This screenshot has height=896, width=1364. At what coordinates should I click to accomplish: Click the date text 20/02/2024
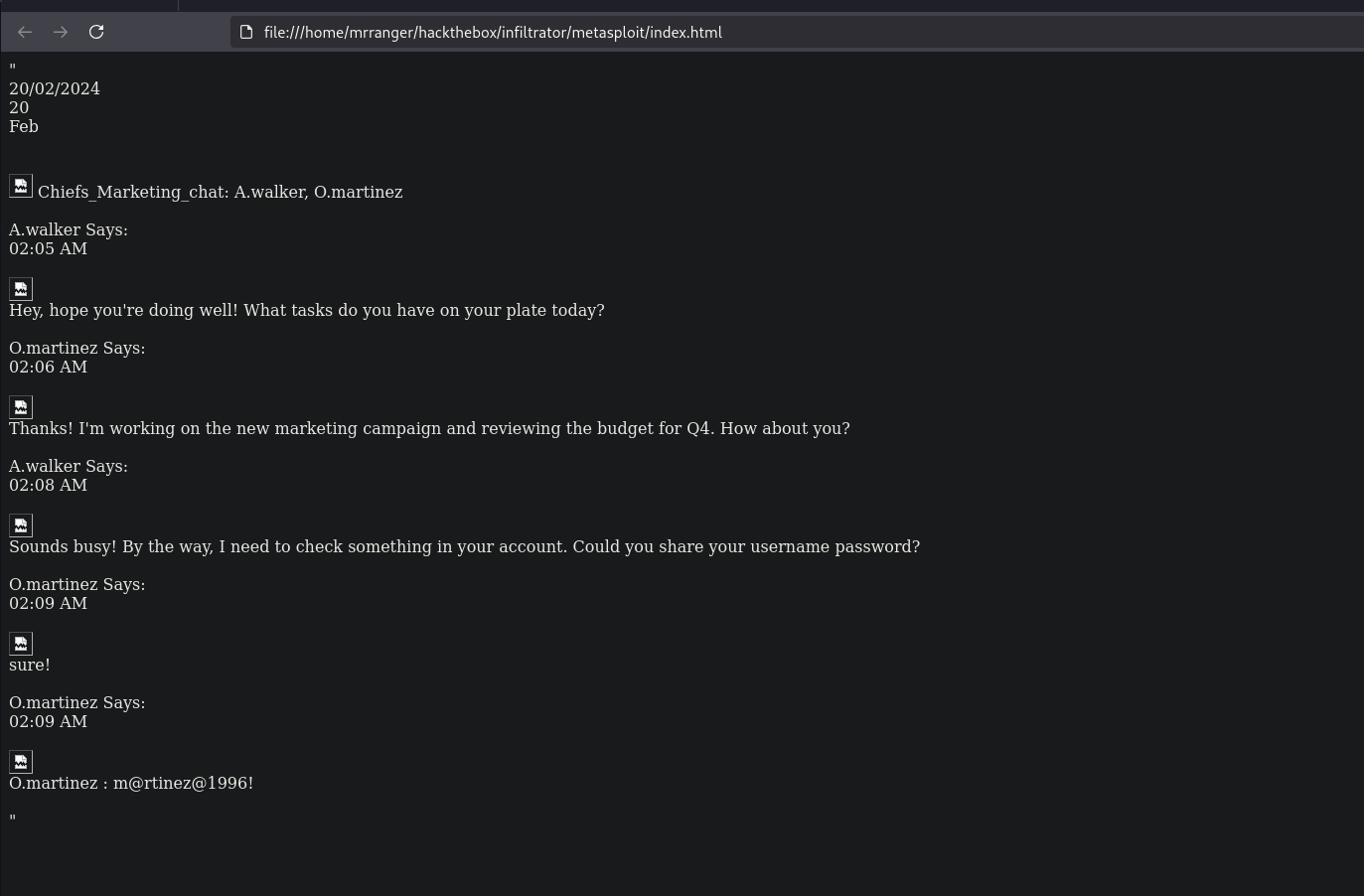pos(55,88)
